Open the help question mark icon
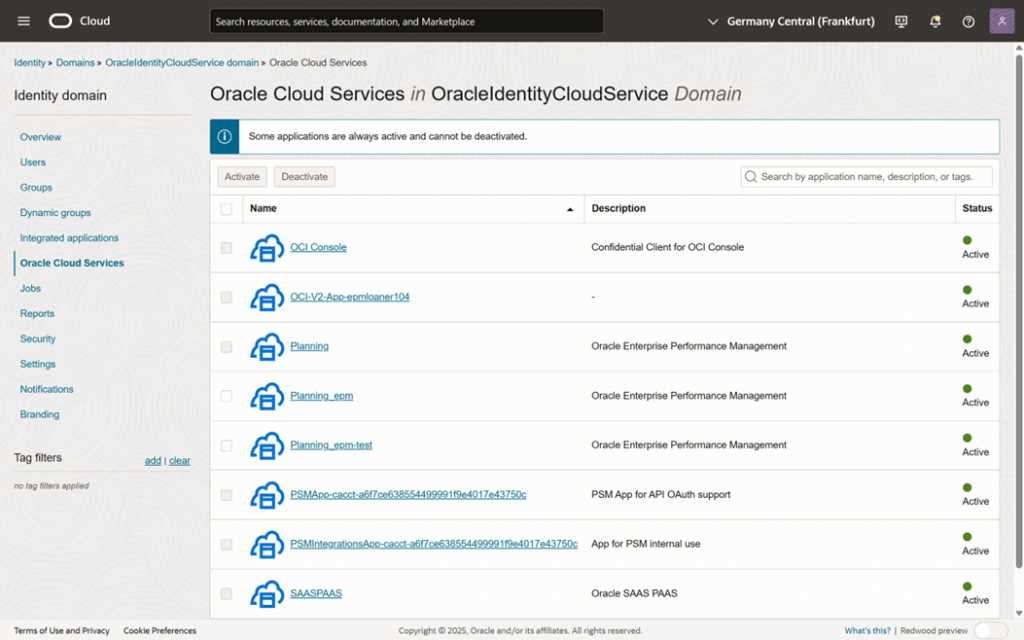This screenshot has width=1024, height=640. coord(968,21)
